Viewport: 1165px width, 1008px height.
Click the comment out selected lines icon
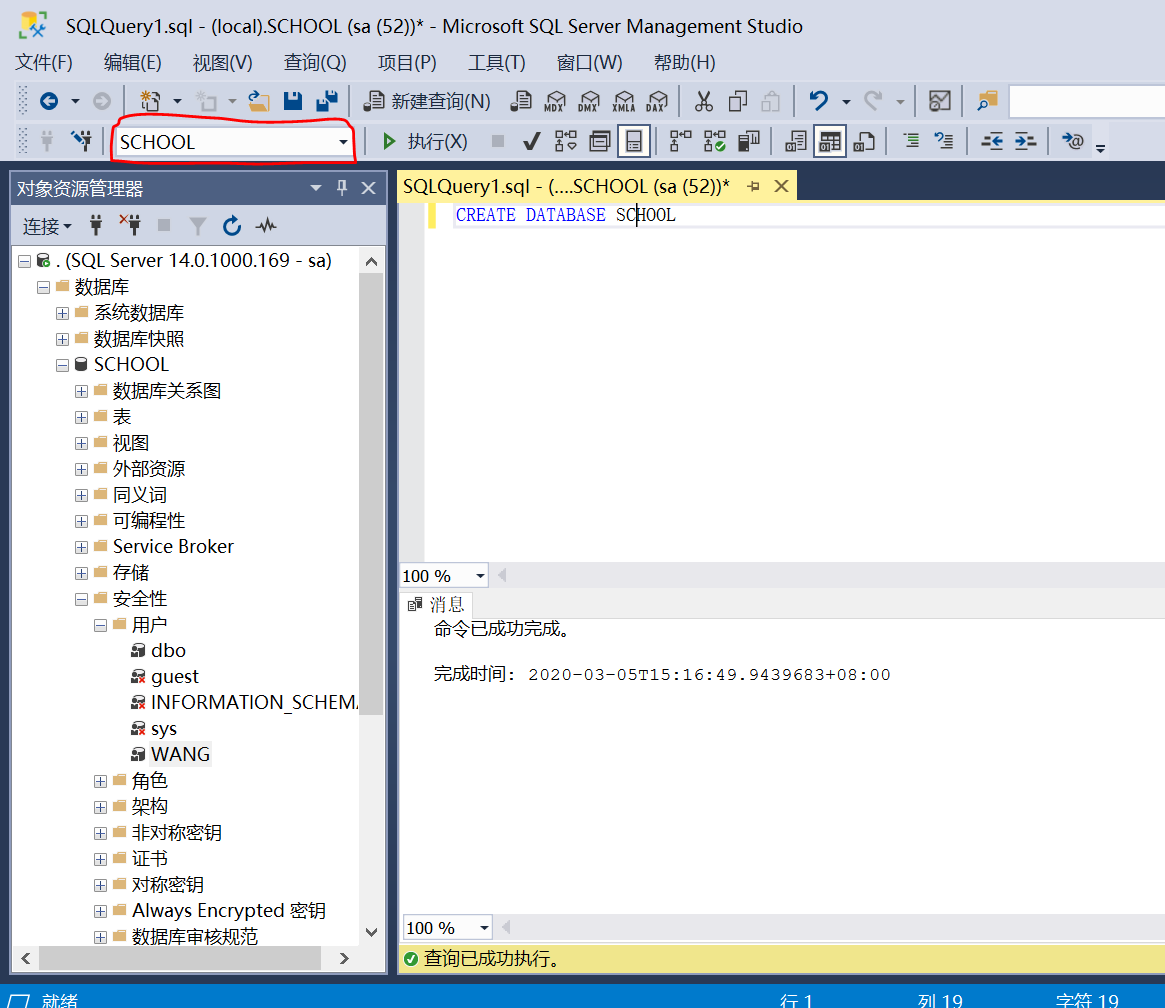pos(910,140)
